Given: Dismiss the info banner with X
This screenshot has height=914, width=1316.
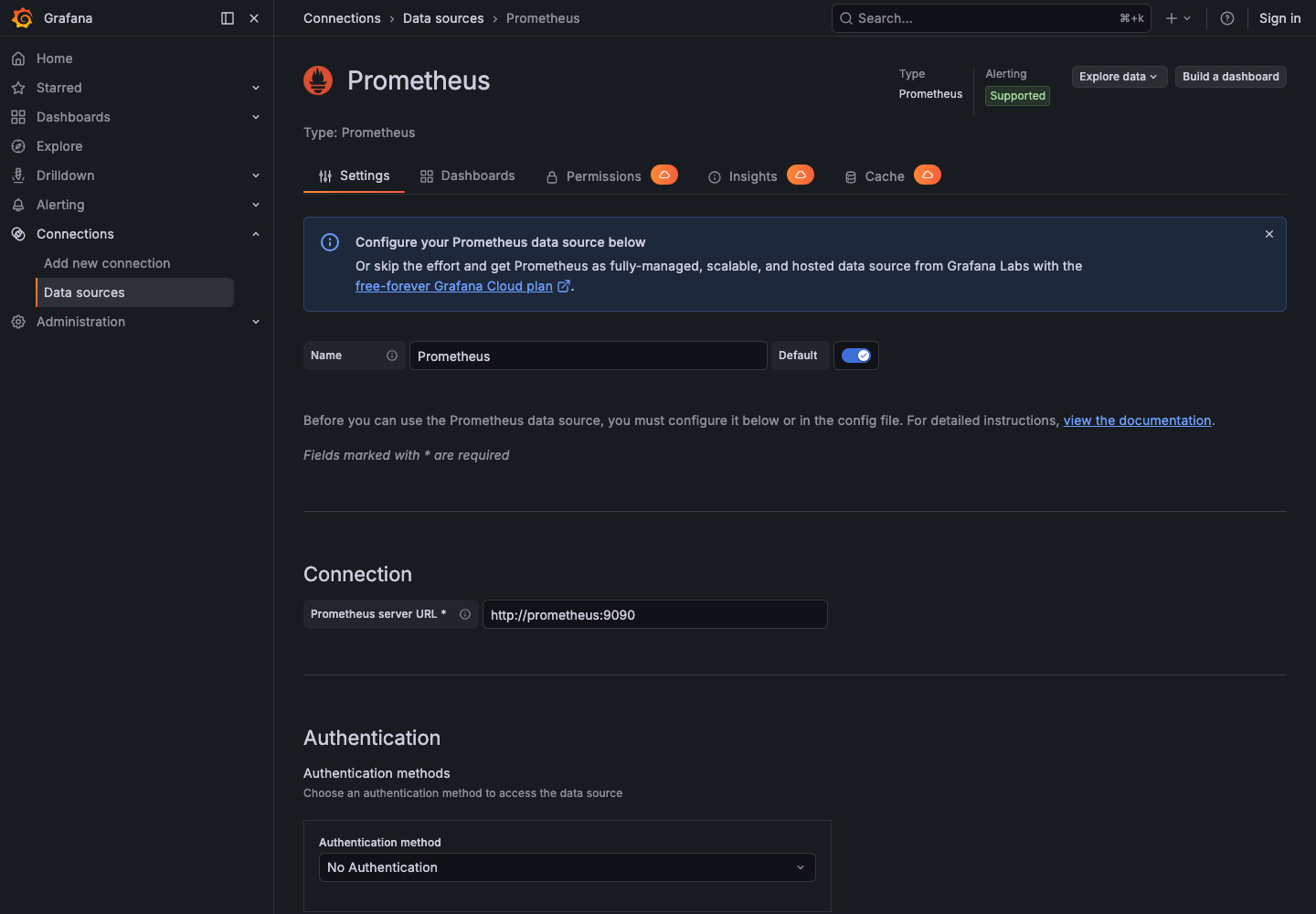Looking at the screenshot, I should point(1269,234).
